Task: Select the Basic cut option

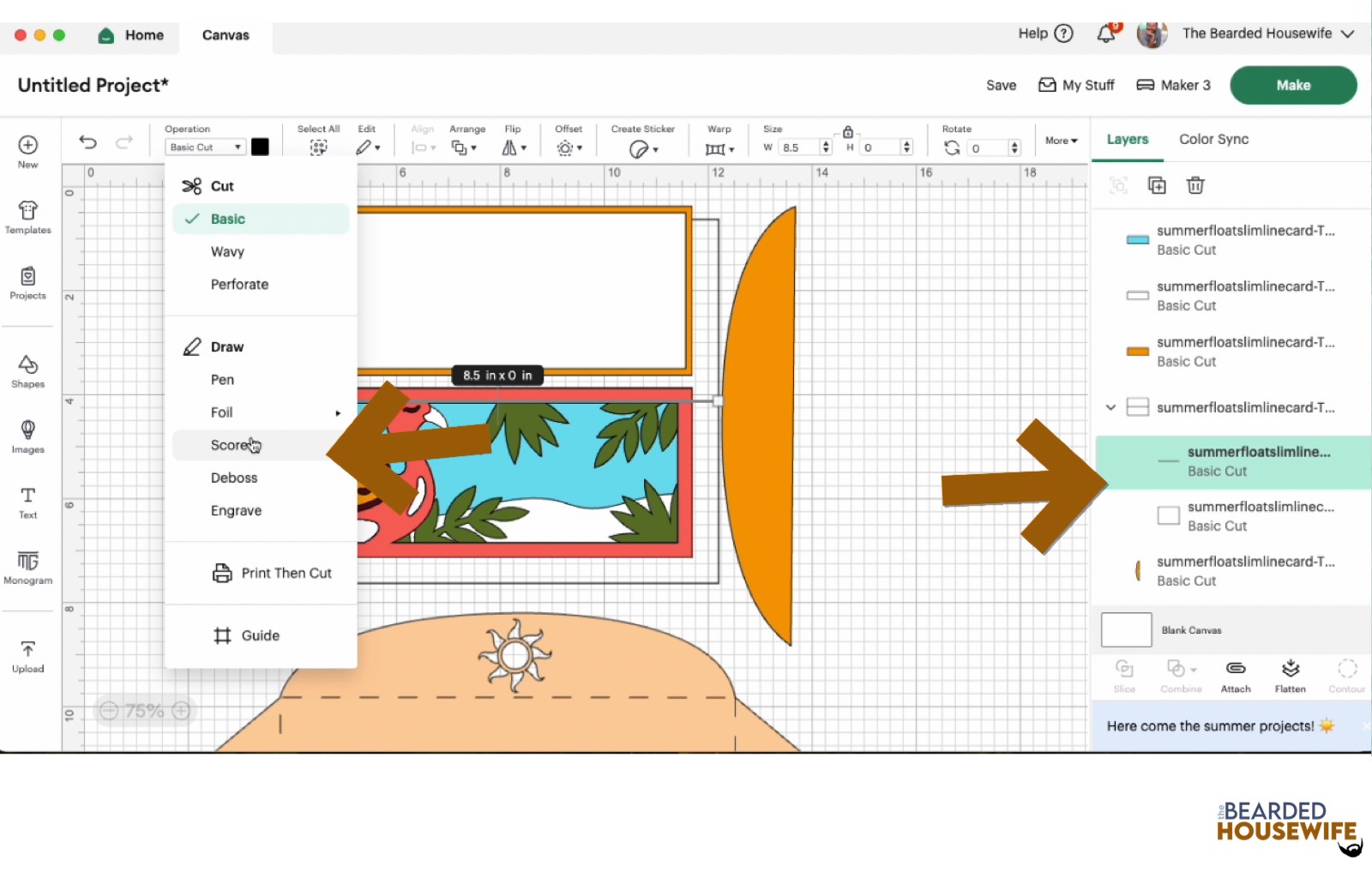Action: (x=228, y=220)
